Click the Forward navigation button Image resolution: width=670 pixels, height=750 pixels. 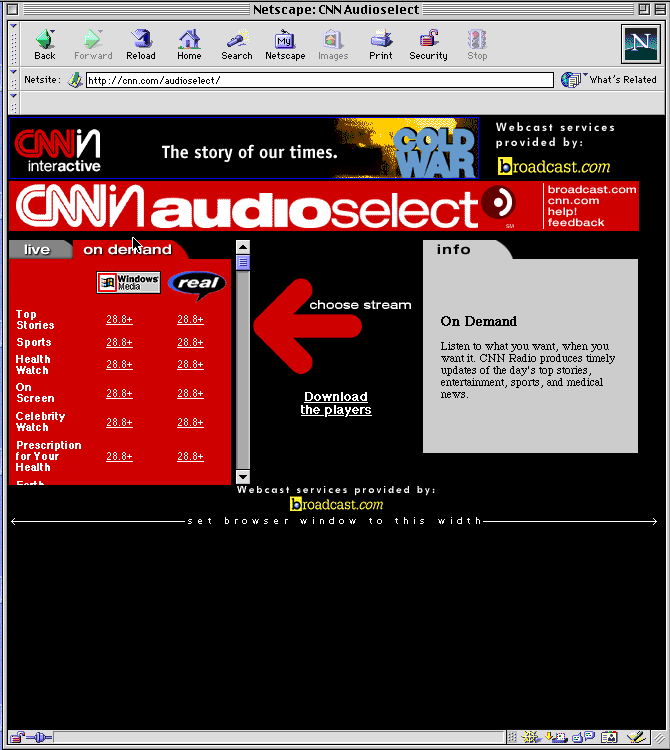(93, 45)
